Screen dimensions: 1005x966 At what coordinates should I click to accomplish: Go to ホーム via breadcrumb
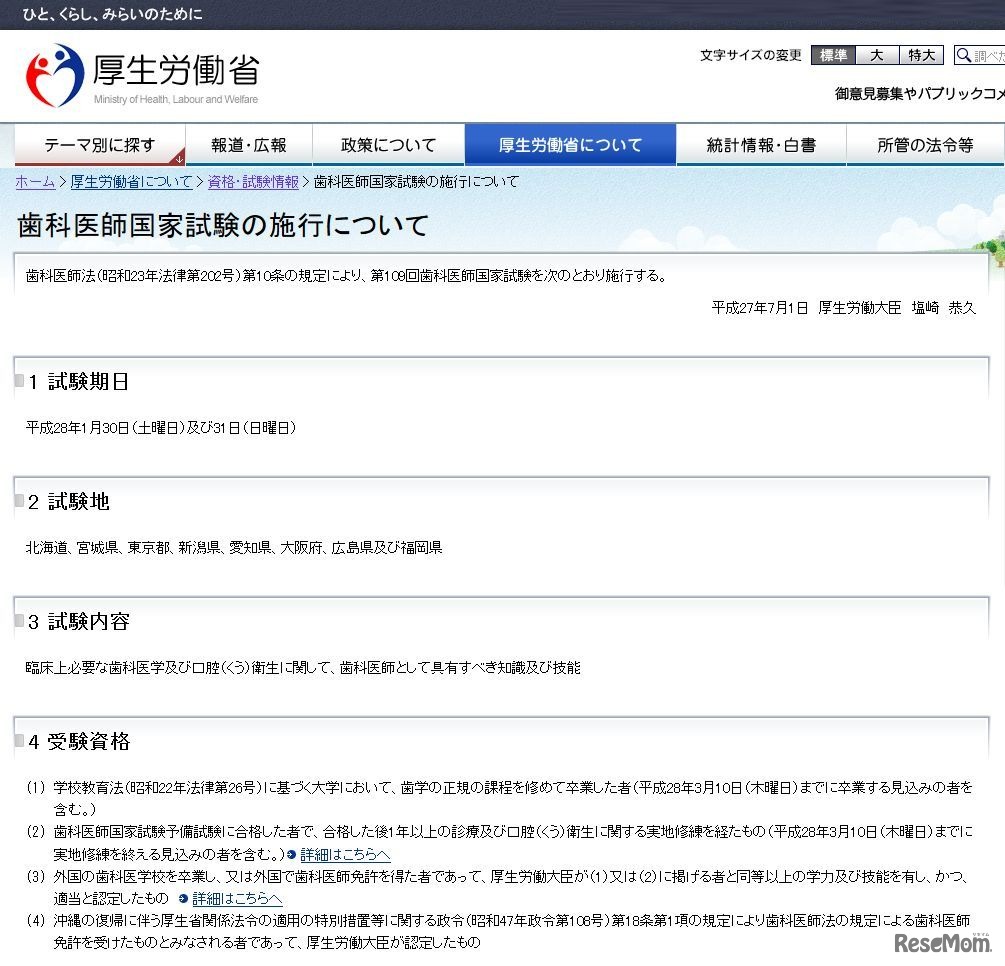(35, 182)
